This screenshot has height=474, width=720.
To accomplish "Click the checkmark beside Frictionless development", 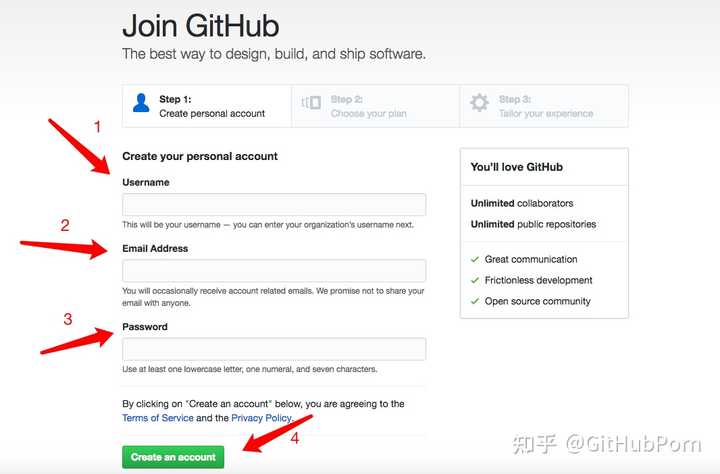I will coord(475,280).
